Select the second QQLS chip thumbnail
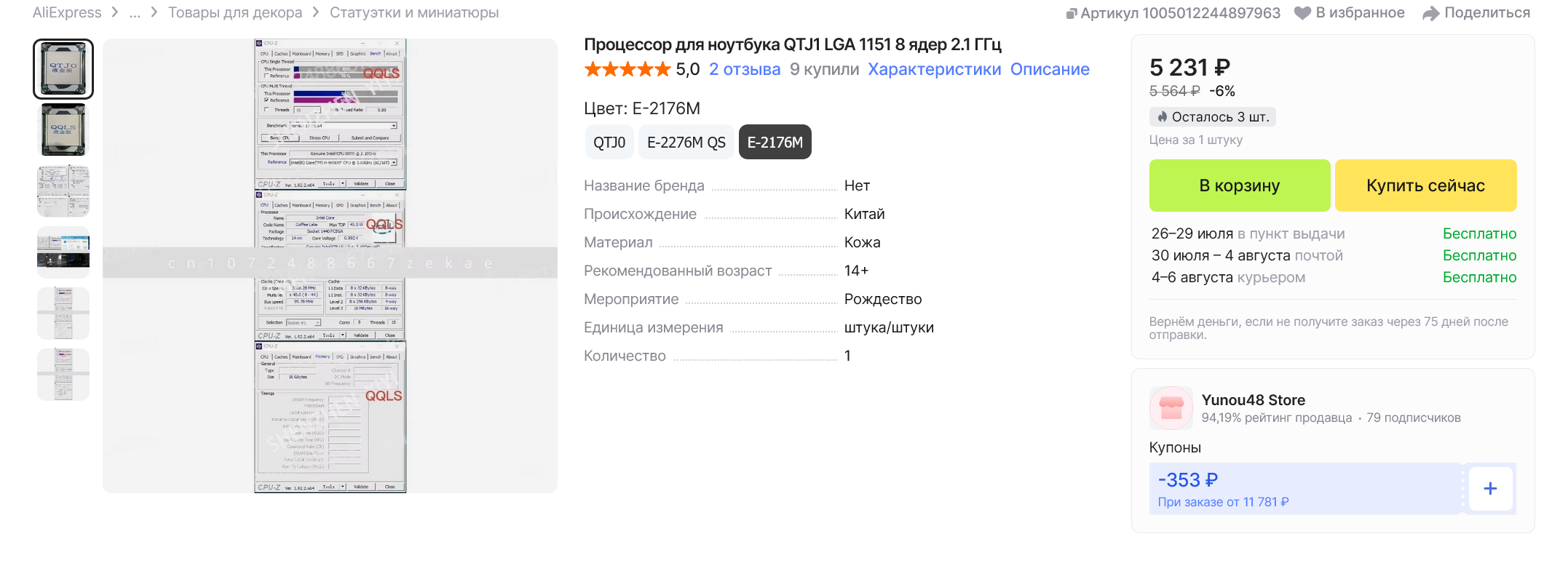This screenshot has width=1568, height=587. [63, 130]
